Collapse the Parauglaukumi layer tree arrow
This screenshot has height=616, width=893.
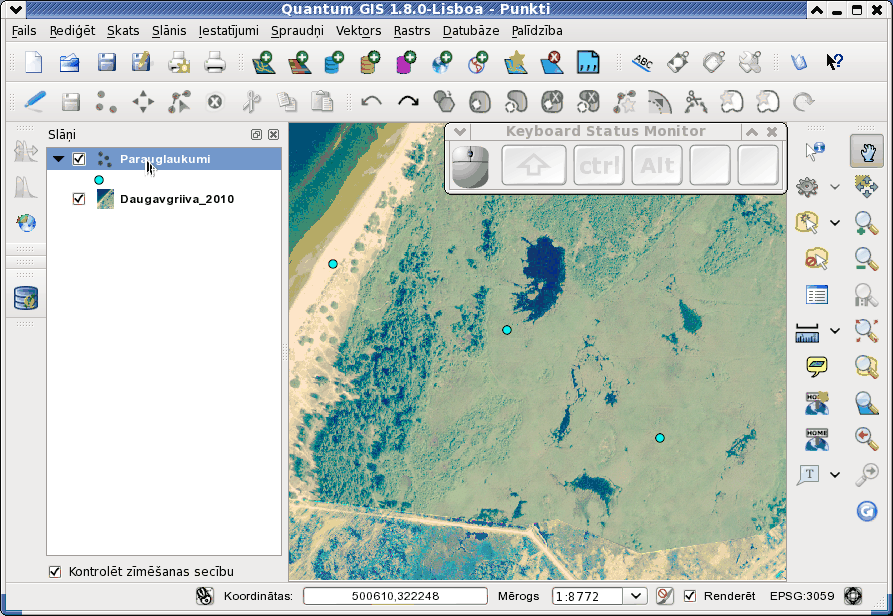[58, 159]
